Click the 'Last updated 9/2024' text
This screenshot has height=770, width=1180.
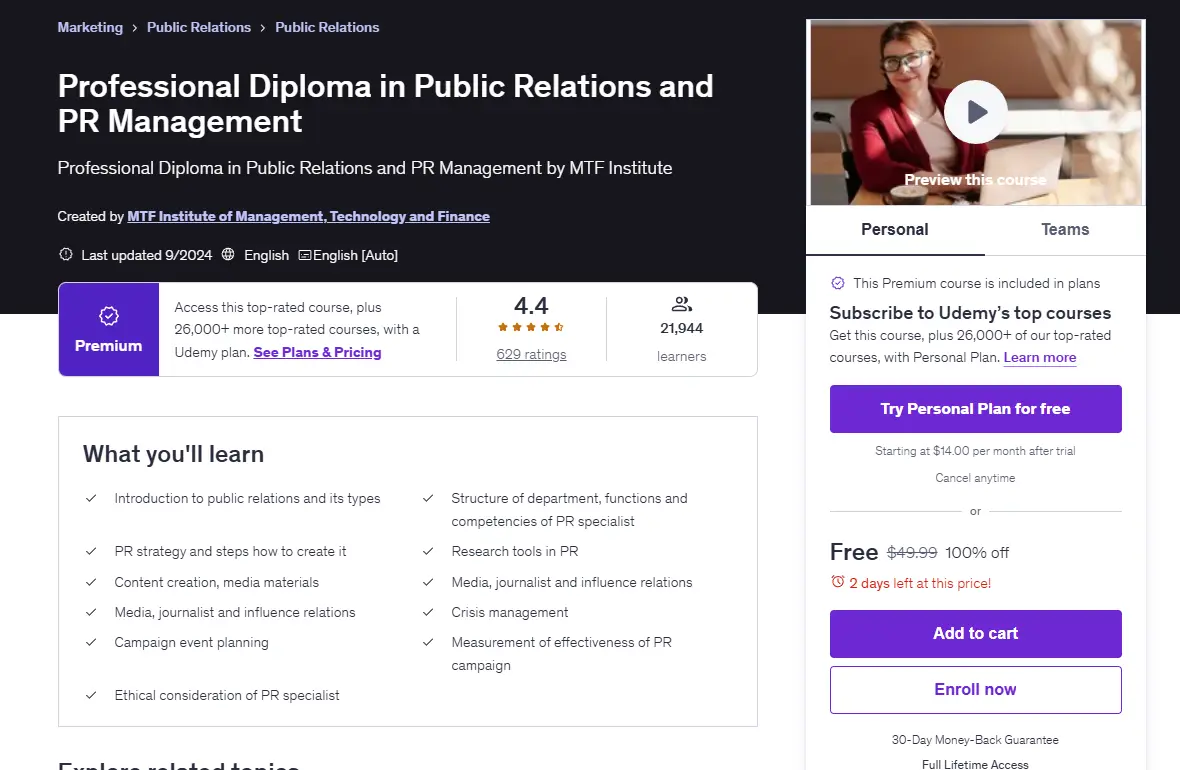147,255
